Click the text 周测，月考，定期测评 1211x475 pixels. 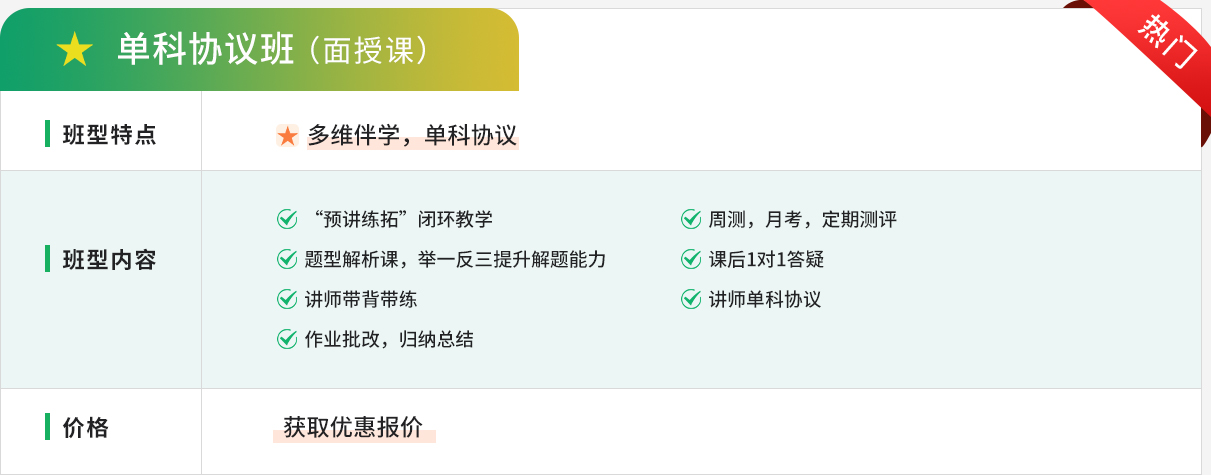[803, 219]
